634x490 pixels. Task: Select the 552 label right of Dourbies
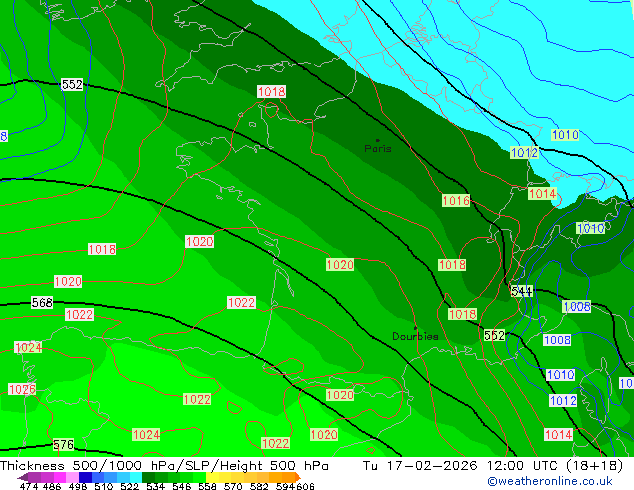(494, 335)
